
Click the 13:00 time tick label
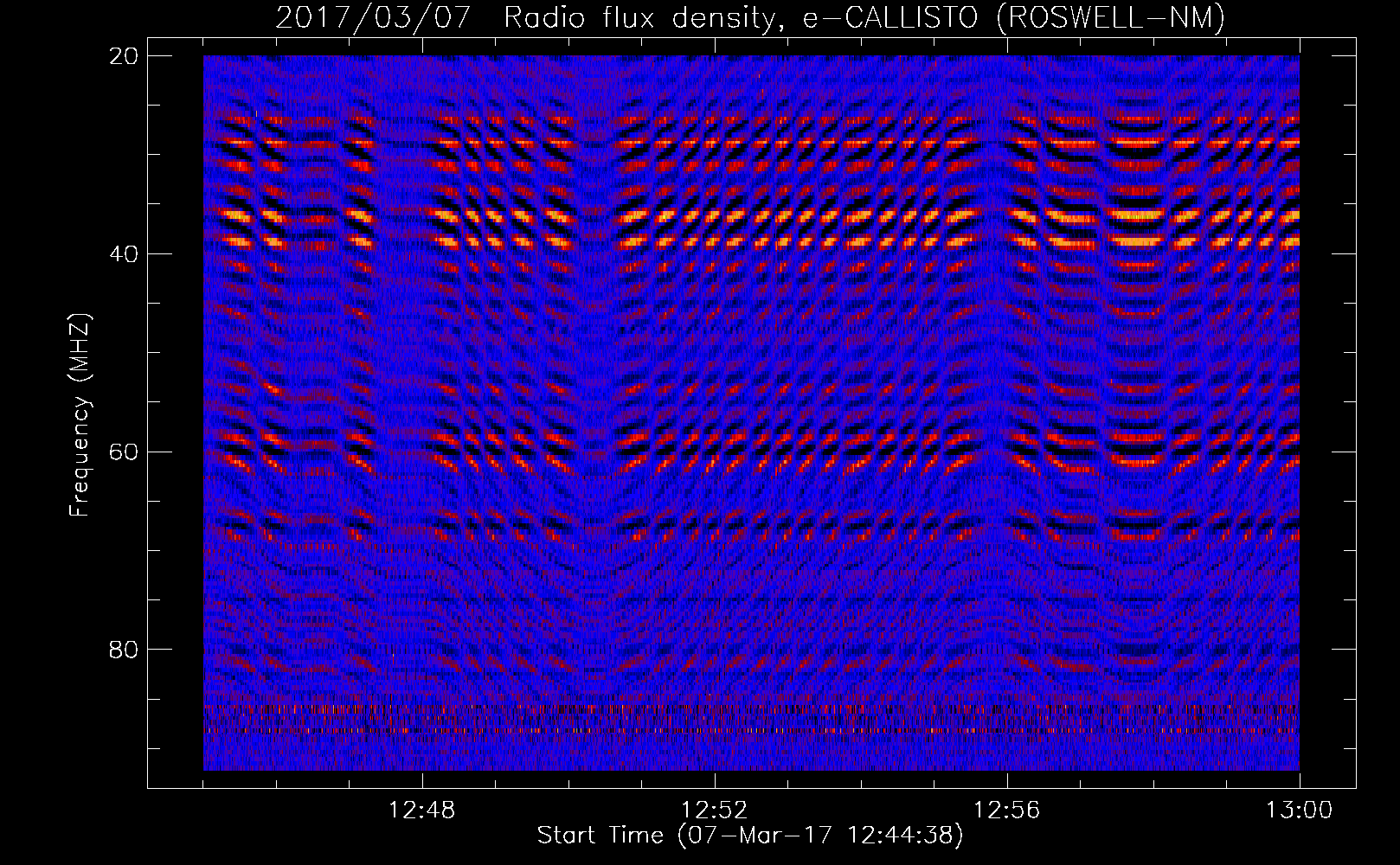point(1300,811)
